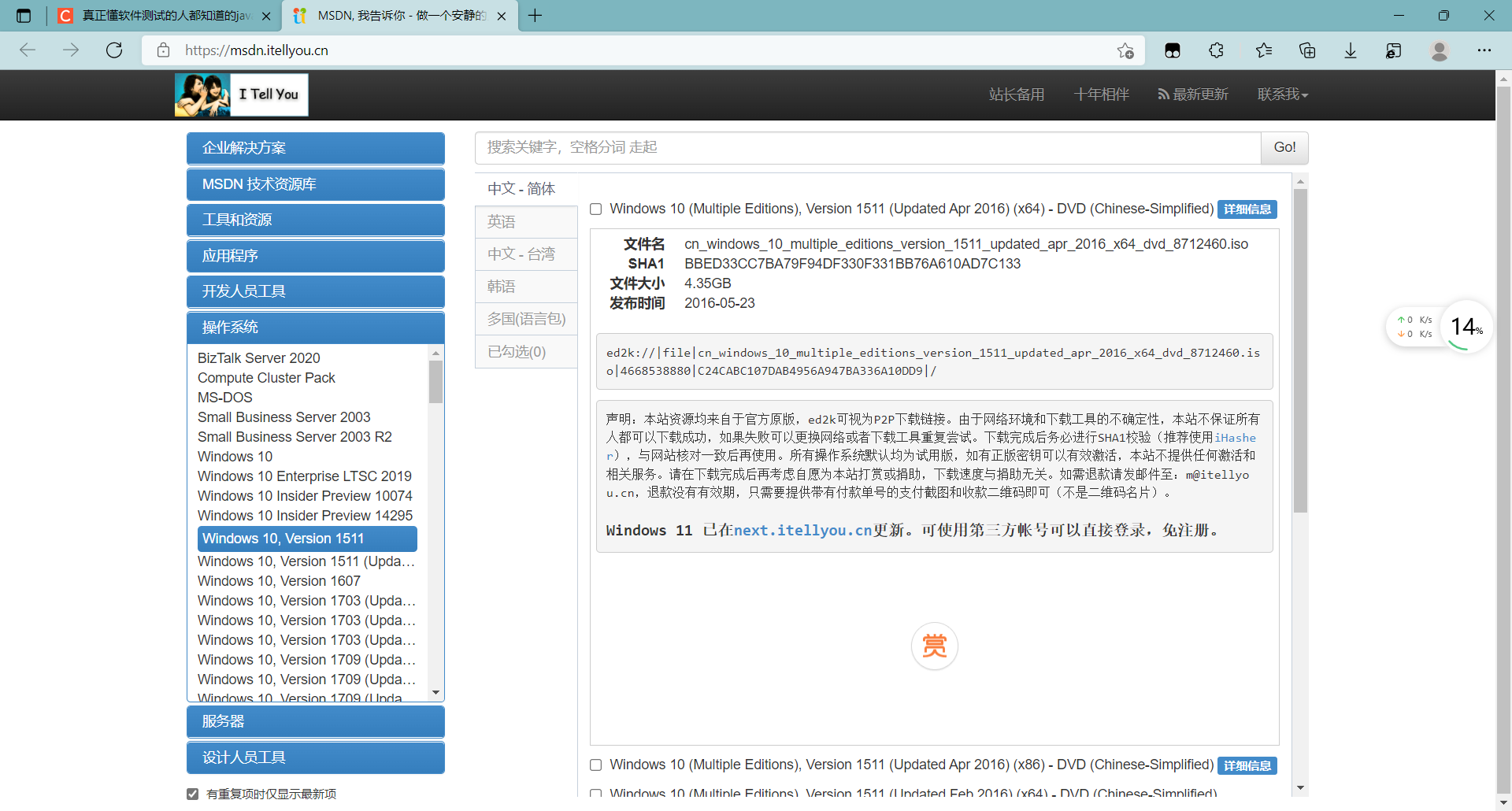
Task: Expand the 工具和资源 section
Action: click(x=316, y=220)
